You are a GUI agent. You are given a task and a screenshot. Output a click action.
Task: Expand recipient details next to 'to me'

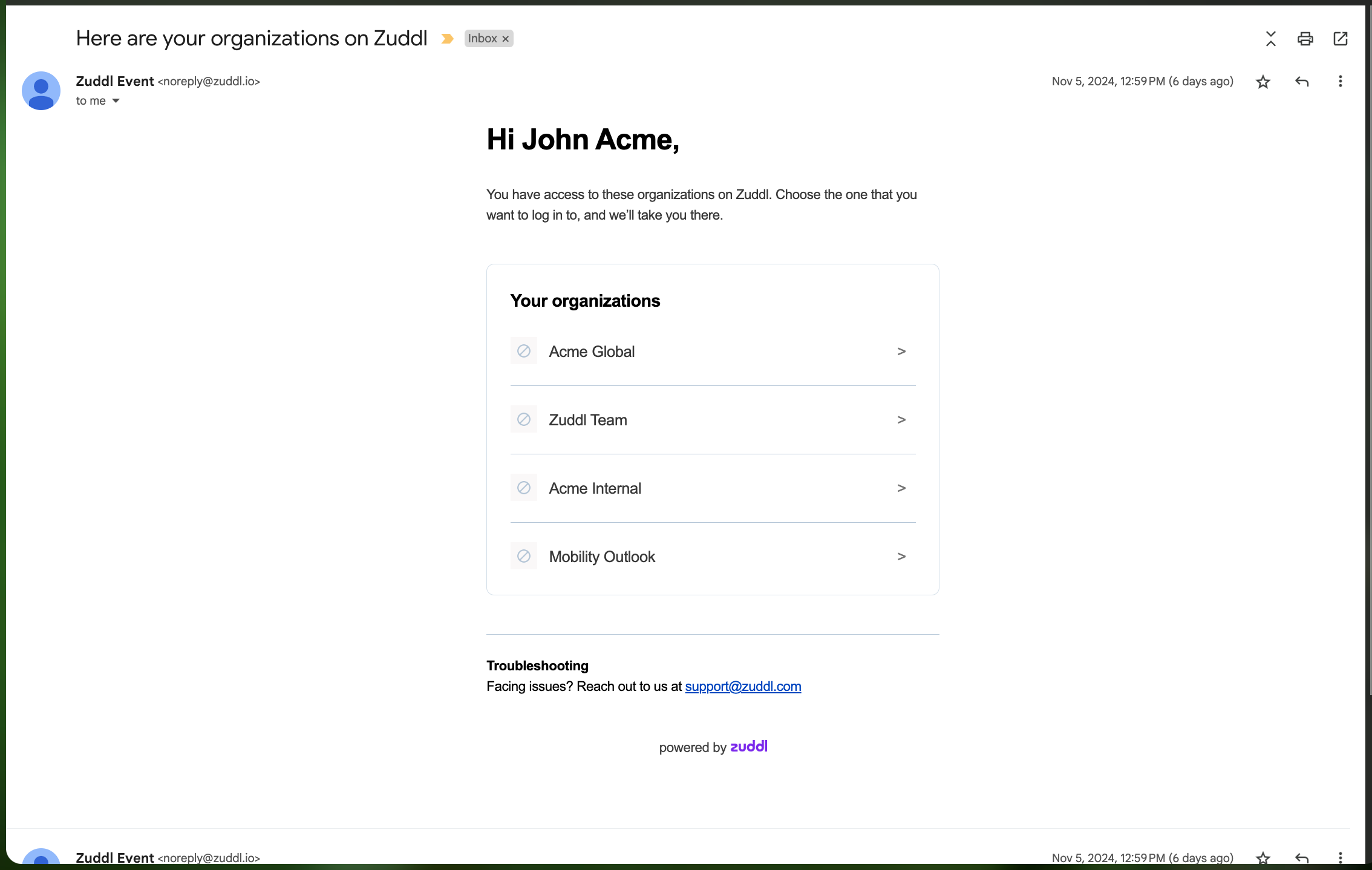tap(116, 101)
